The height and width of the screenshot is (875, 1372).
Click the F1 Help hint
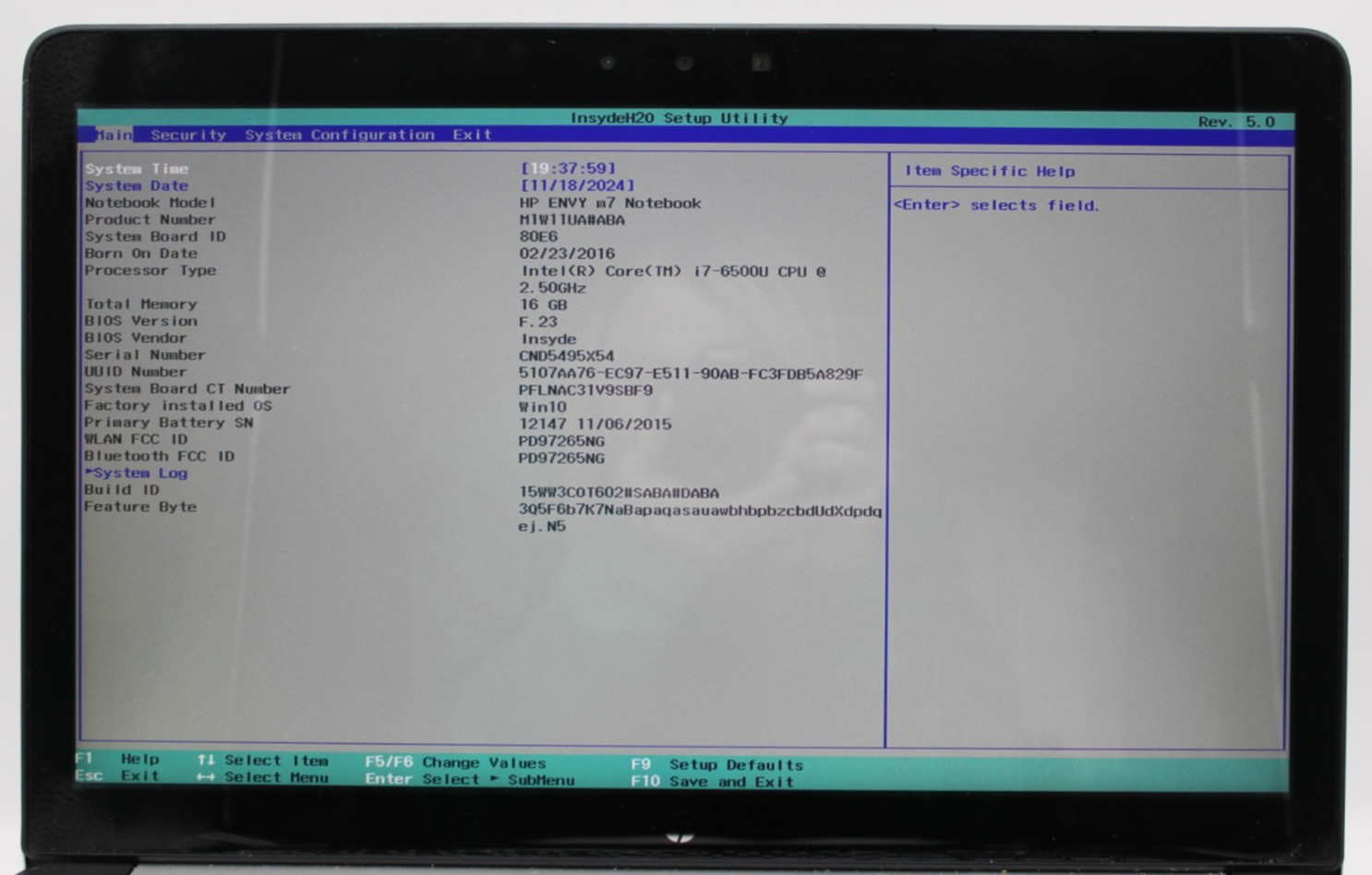click(x=117, y=759)
